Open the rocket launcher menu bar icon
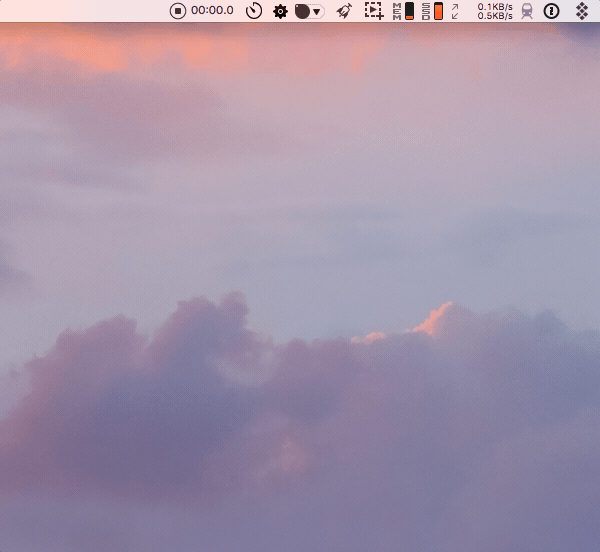Viewport: 600px width, 552px height. click(344, 11)
